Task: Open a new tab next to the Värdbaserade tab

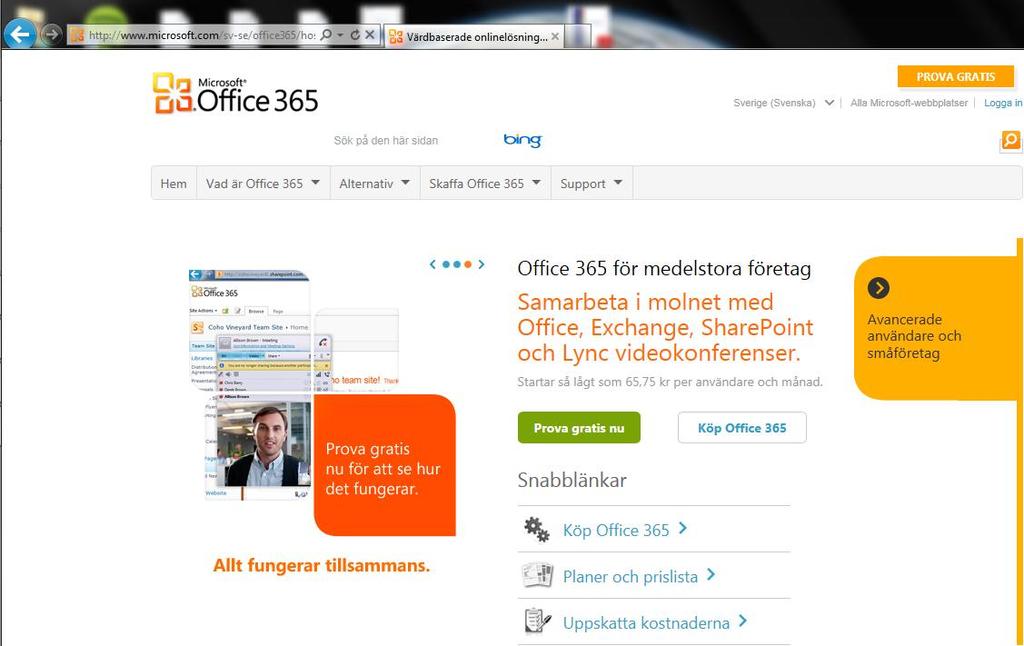Action: (578, 36)
